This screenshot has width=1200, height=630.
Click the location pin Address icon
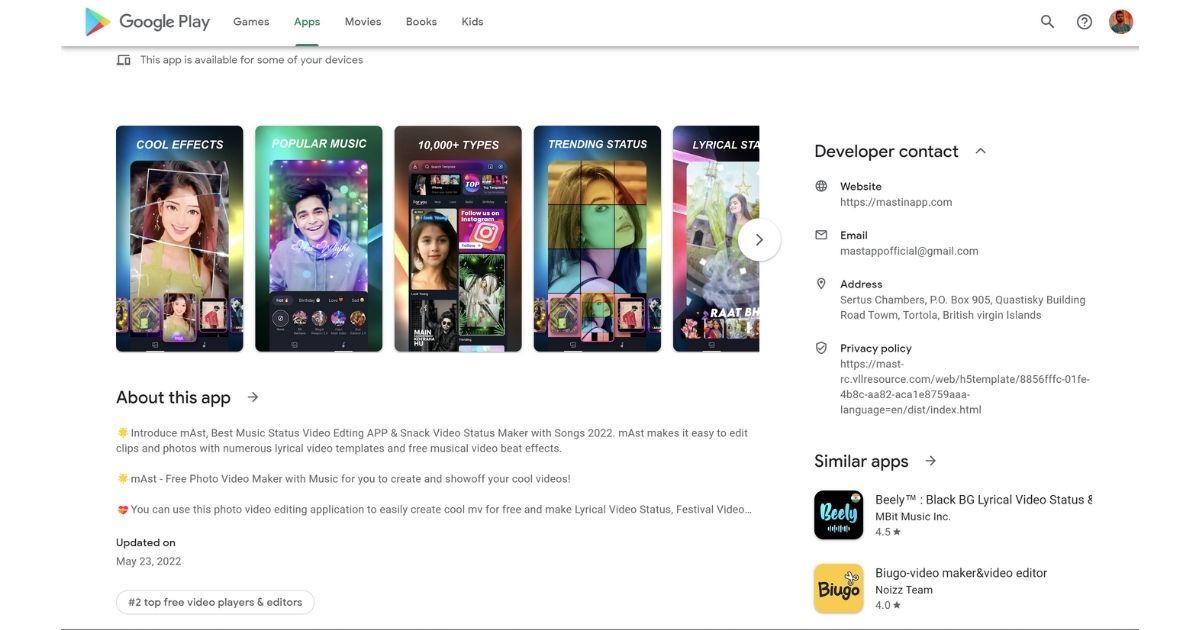click(821, 284)
